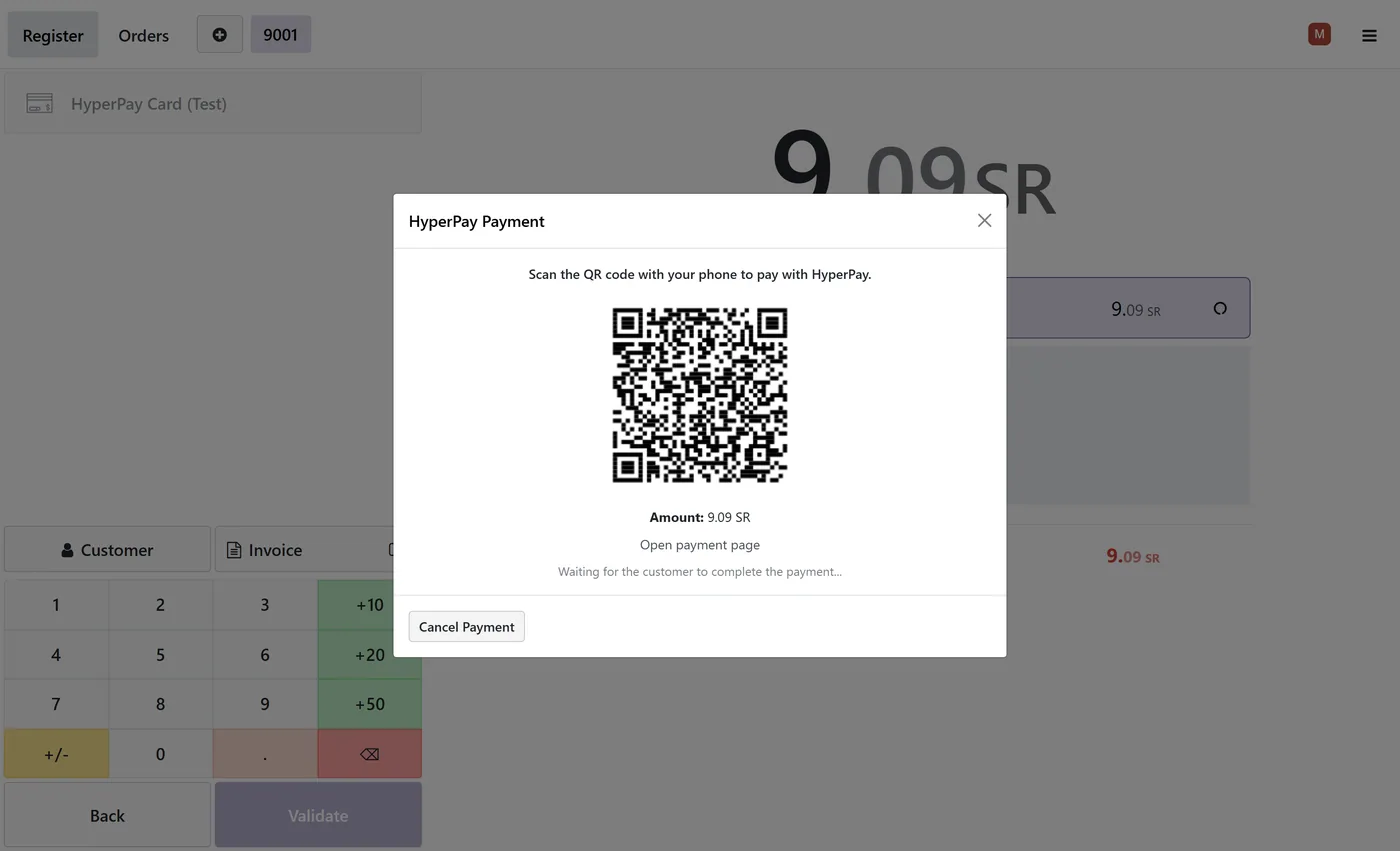This screenshot has width=1400, height=851.
Task: Add a new order with plus icon
Action: [x=219, y=34]
